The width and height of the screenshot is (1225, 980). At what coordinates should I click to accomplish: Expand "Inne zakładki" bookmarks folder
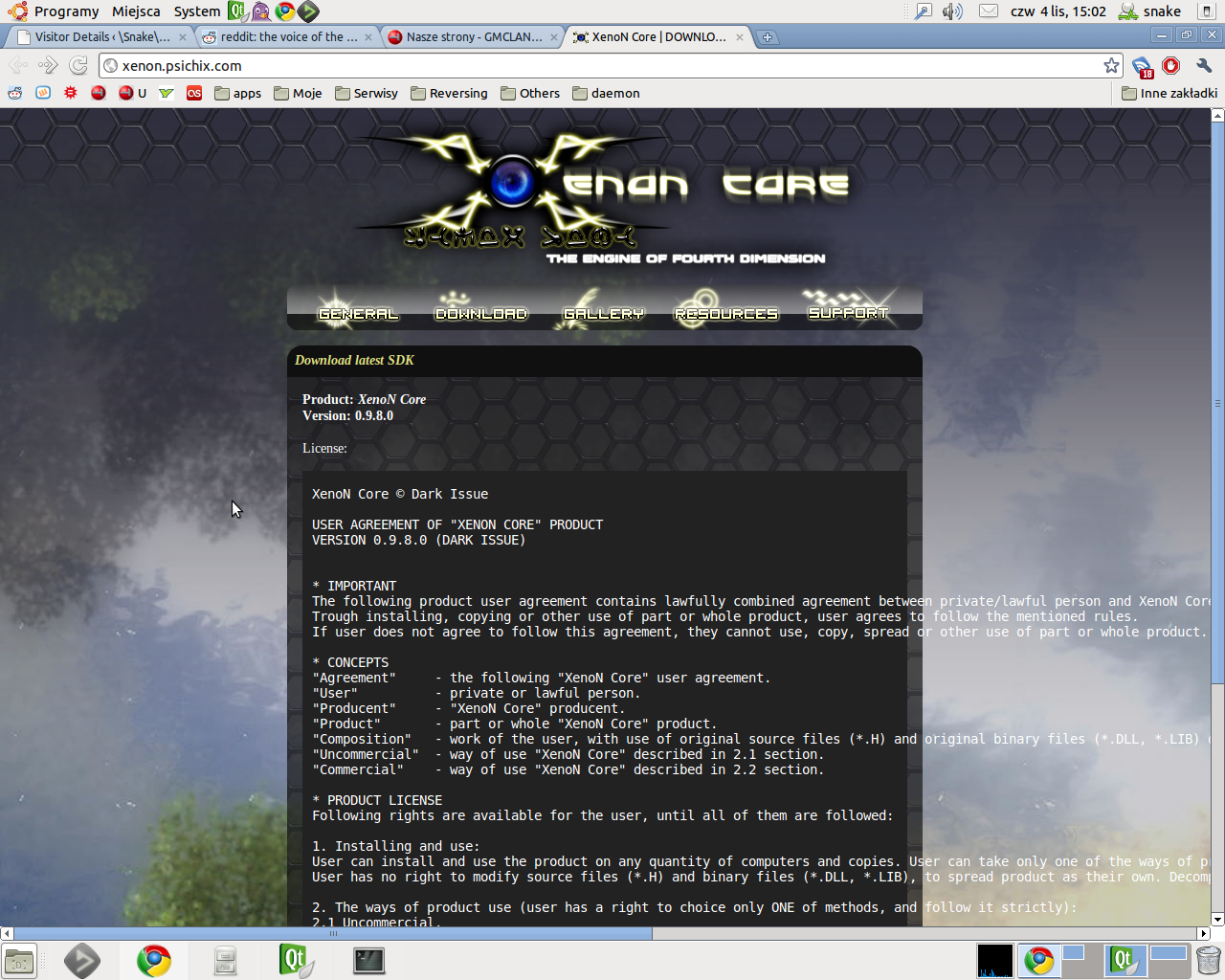click(1169, 94)
